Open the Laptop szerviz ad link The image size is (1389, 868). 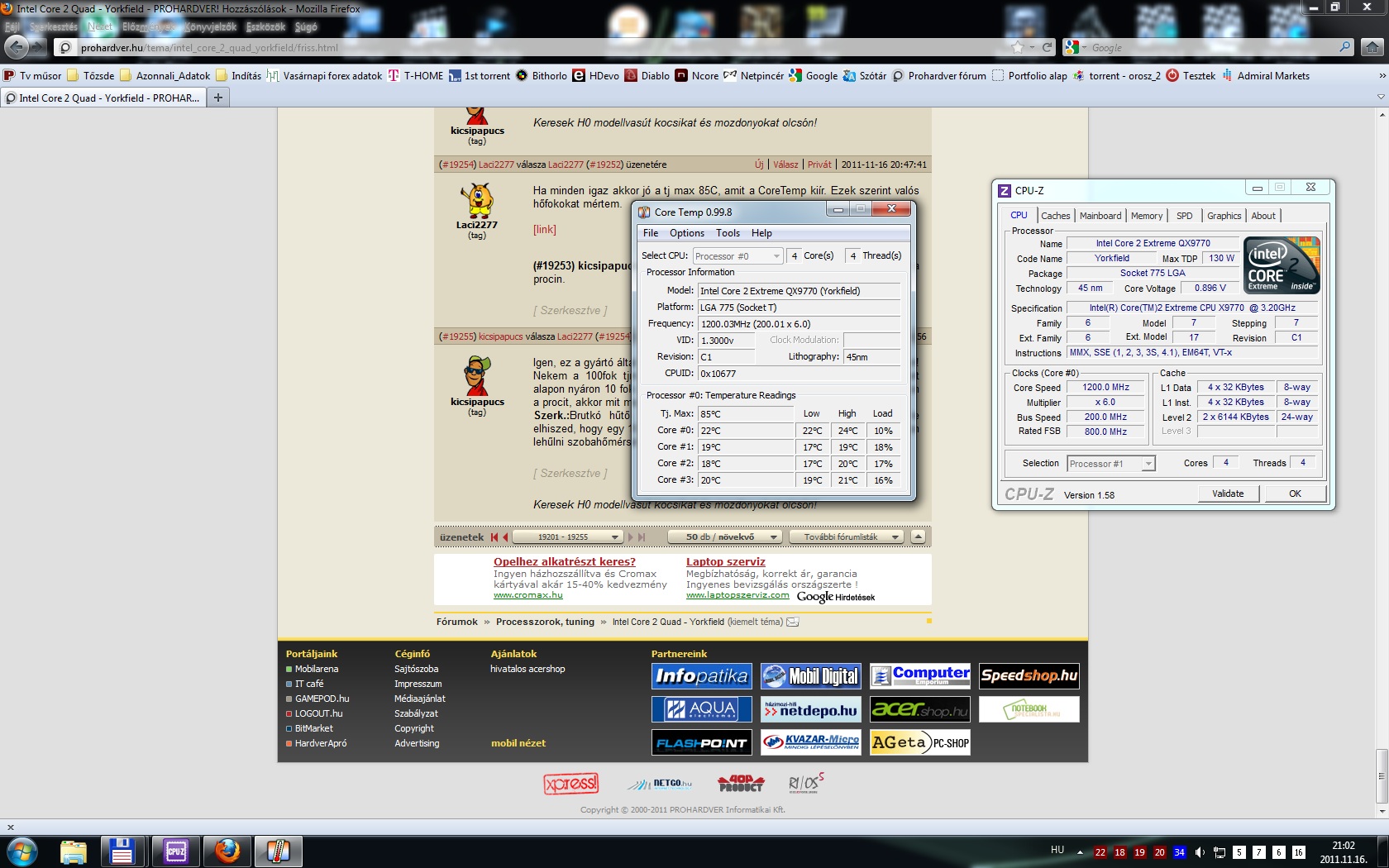point(726,562)
